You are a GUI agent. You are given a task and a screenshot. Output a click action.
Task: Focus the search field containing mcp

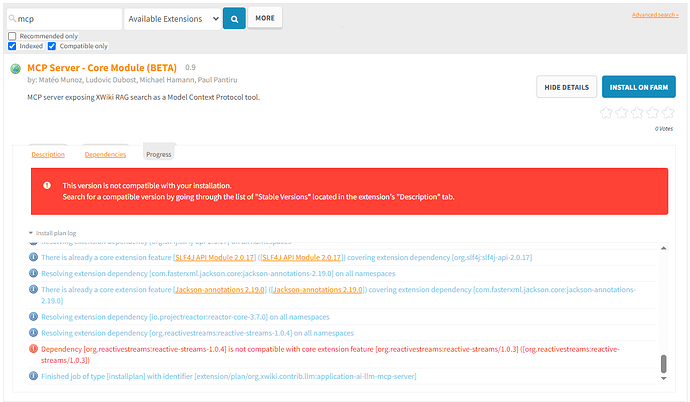(64, 19)
